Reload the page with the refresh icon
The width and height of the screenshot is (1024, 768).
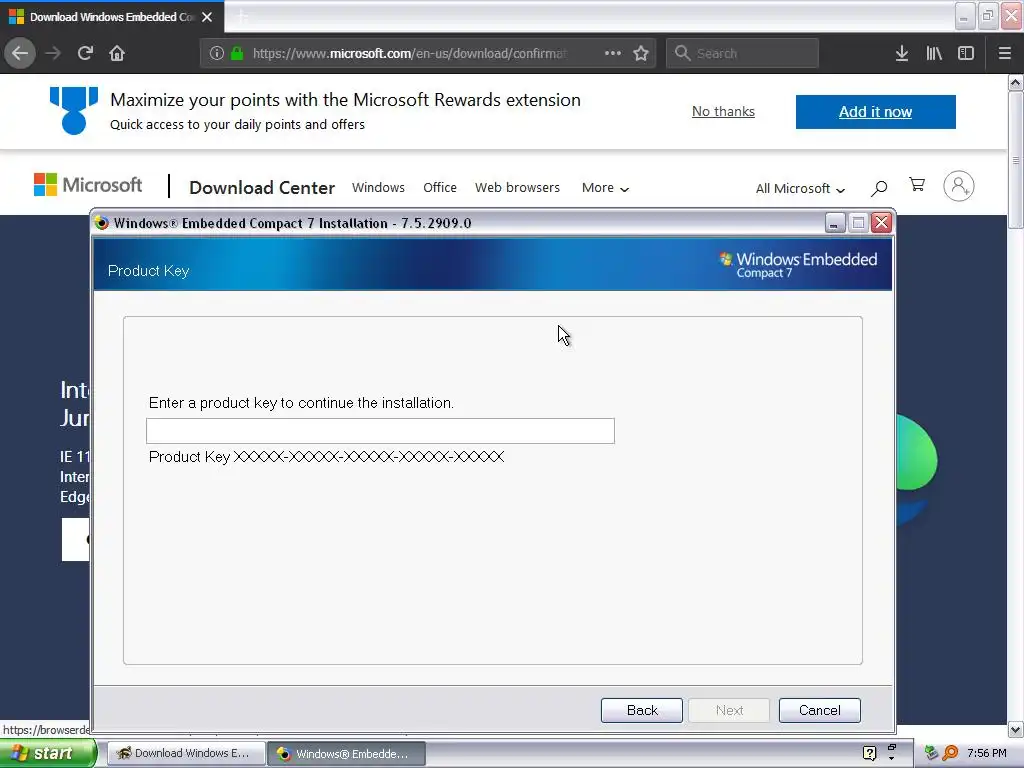(x=85, y=53)
